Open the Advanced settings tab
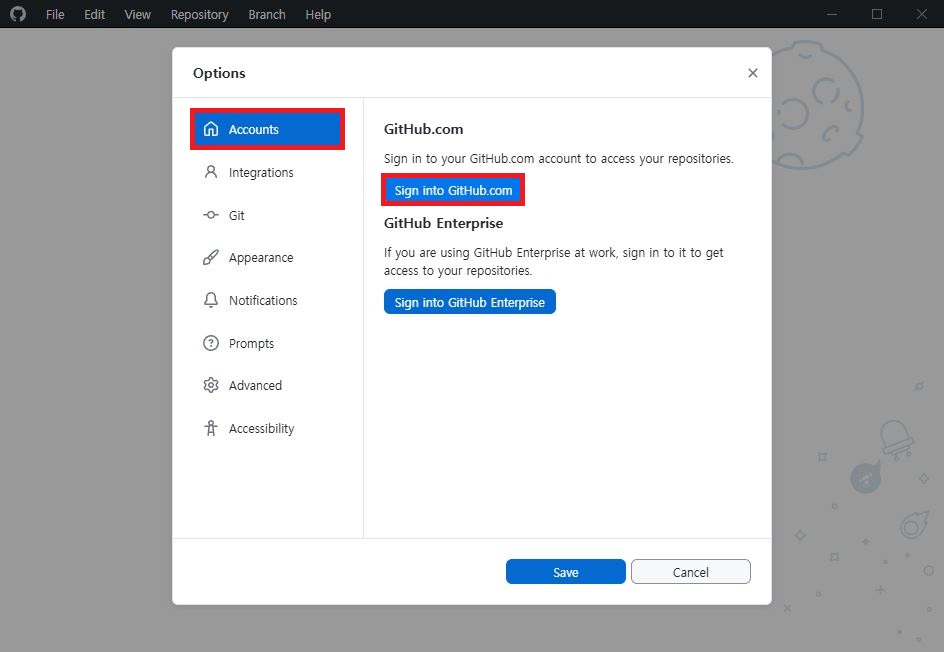944x652 pixels. 267,385
